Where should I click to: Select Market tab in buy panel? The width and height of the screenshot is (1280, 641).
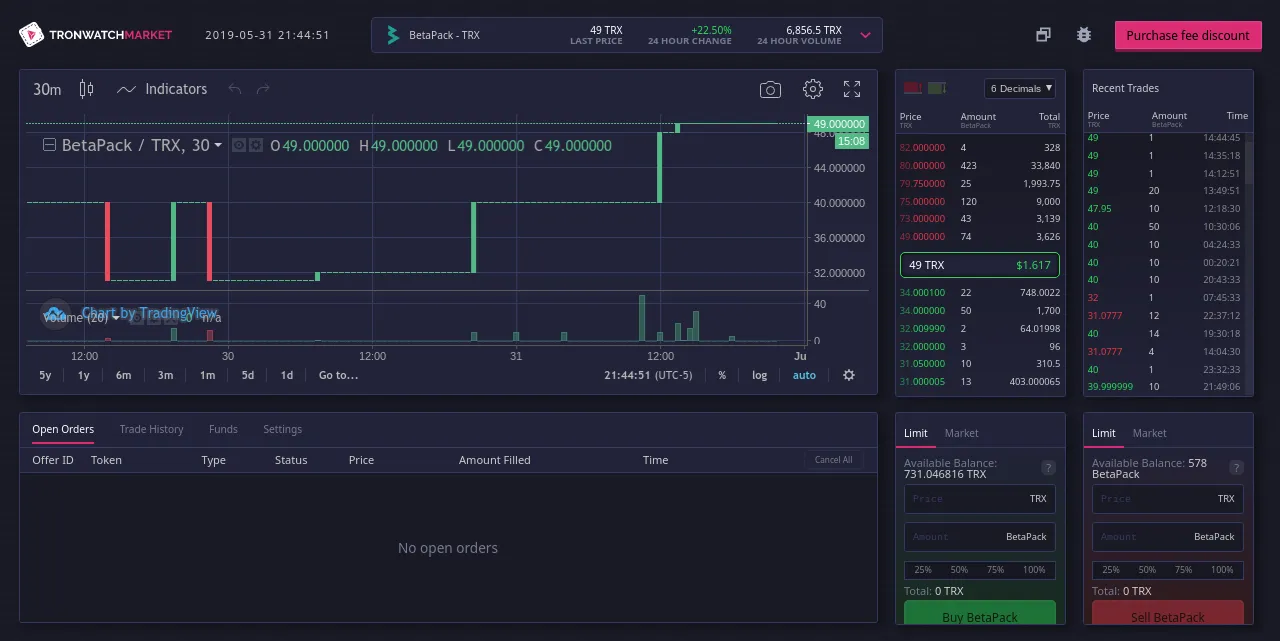tap(961, 433)
